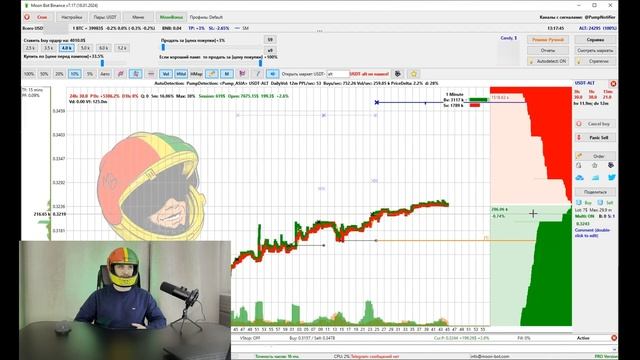The height and width of the screenshot is (360, 640).
Task: Click the lock icon below Order
Action: 579,165
